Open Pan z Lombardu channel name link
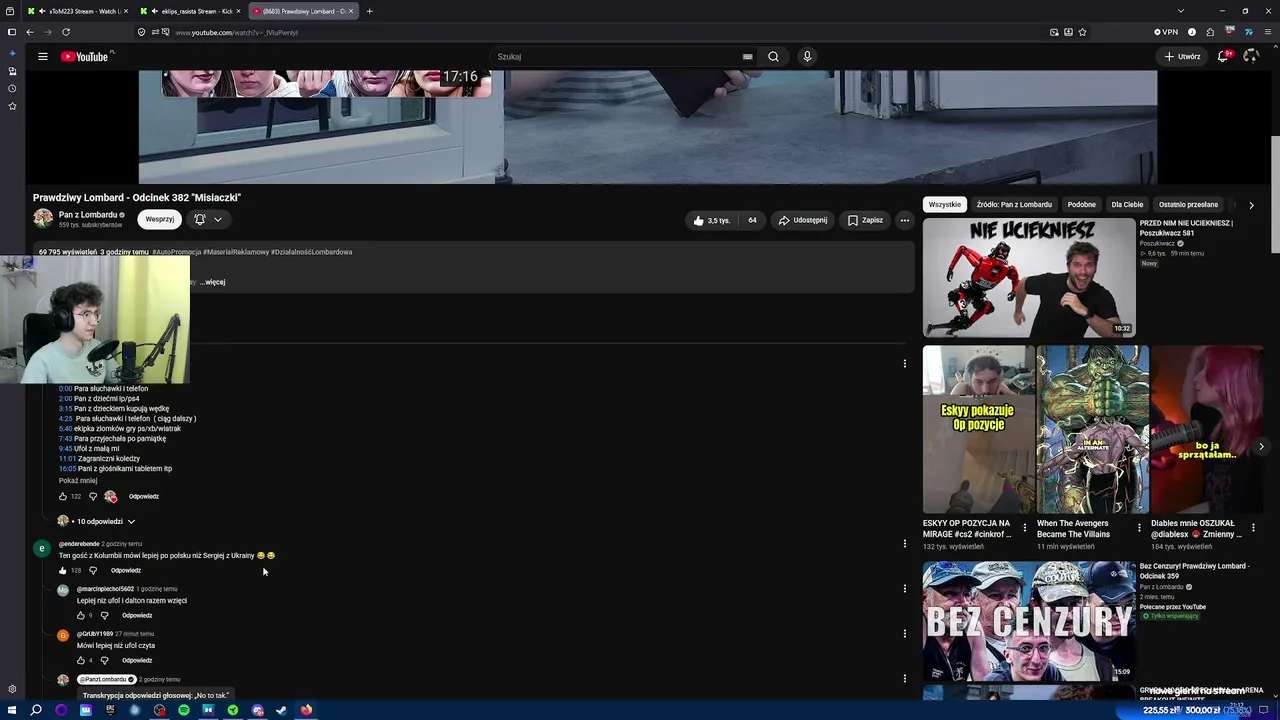Image resolution: width=1280 pixels, height=720 pixels. 89,215
